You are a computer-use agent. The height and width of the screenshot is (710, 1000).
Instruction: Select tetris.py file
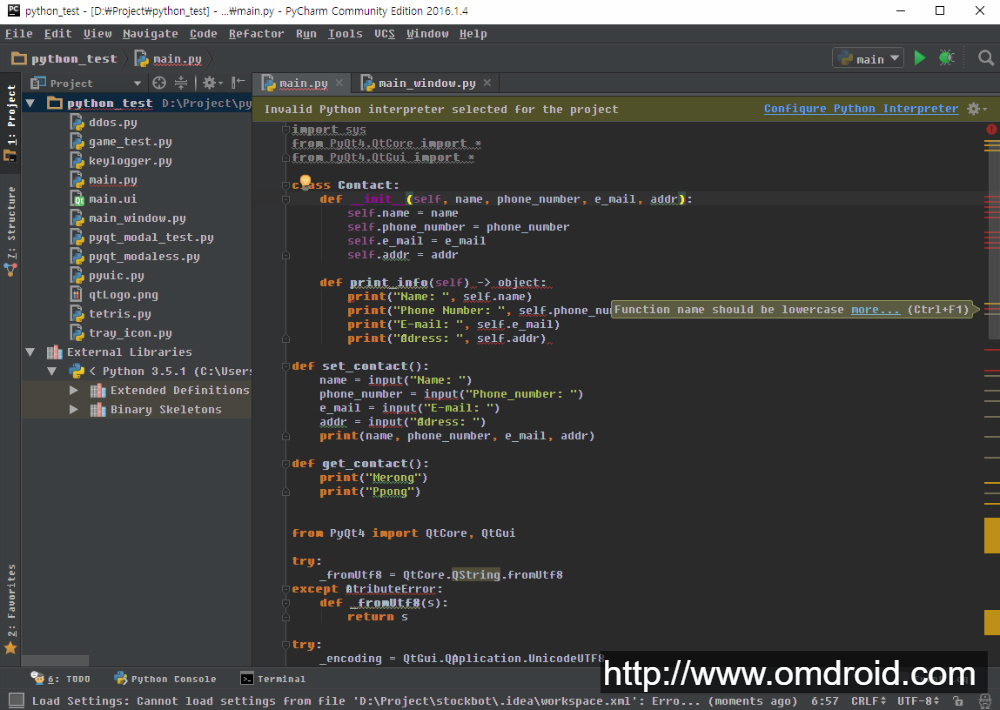(x=119, y=313)
